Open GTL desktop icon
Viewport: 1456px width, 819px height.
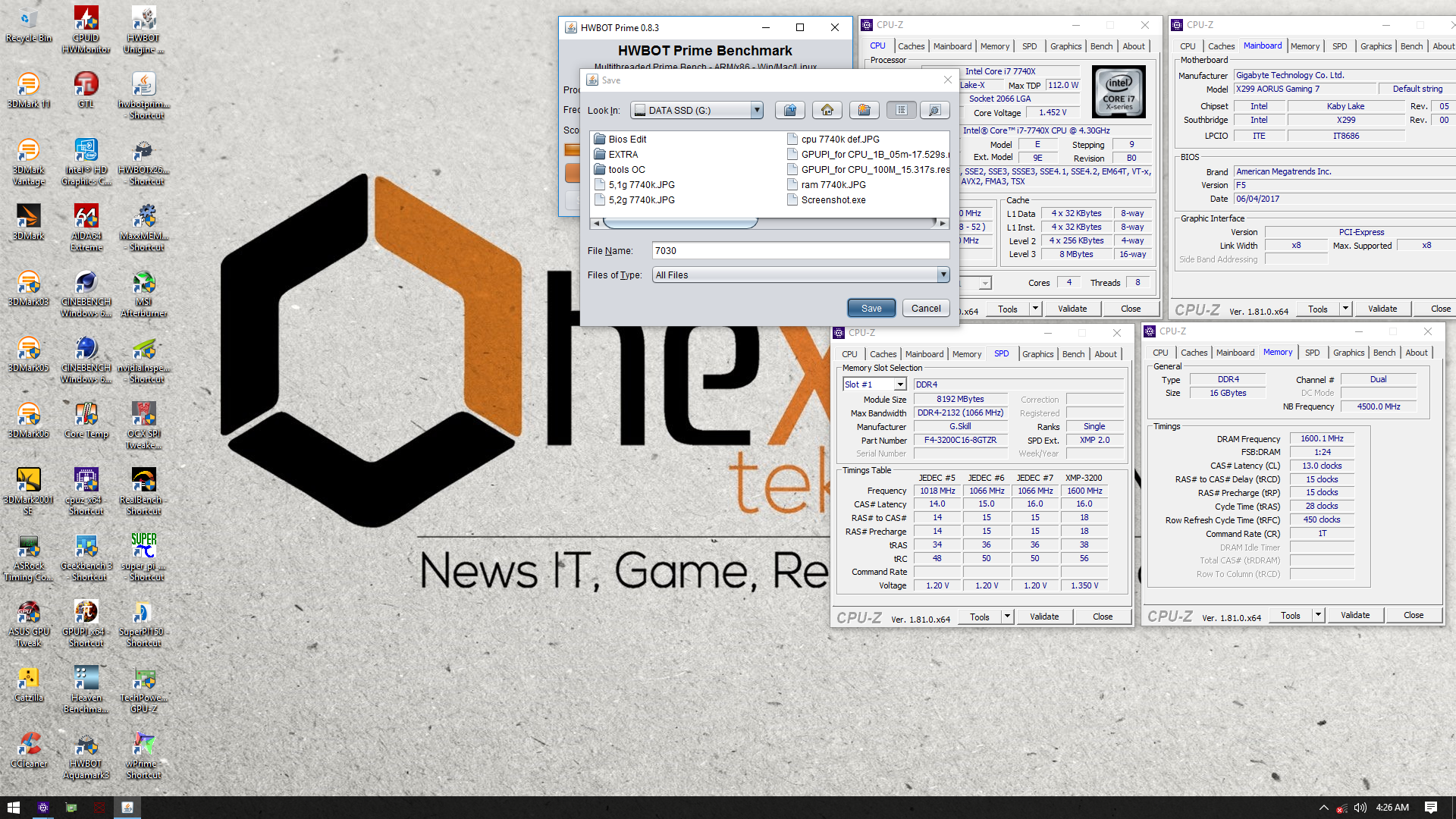pyautogui.click(x=86, y=91)
